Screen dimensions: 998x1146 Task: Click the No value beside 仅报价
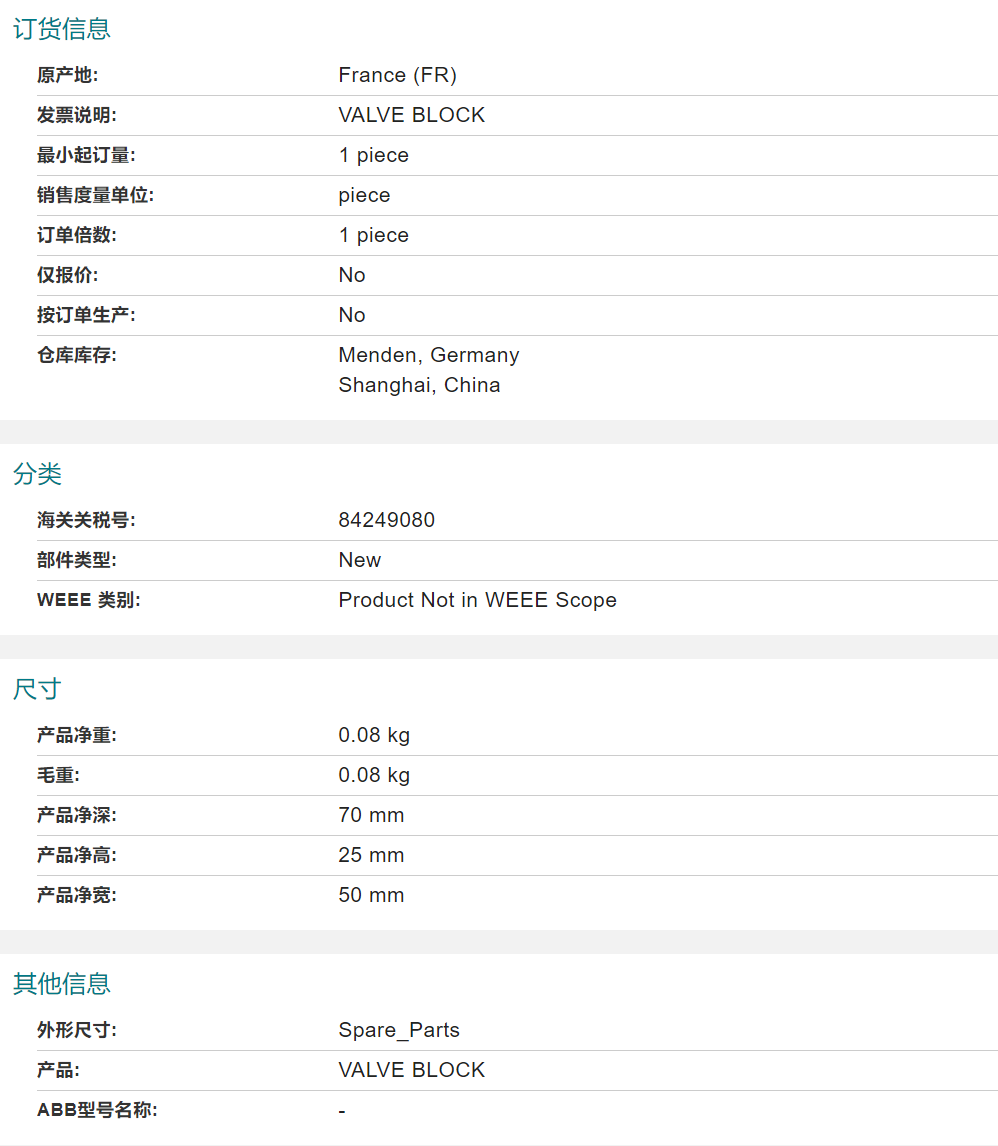(352, 275)
